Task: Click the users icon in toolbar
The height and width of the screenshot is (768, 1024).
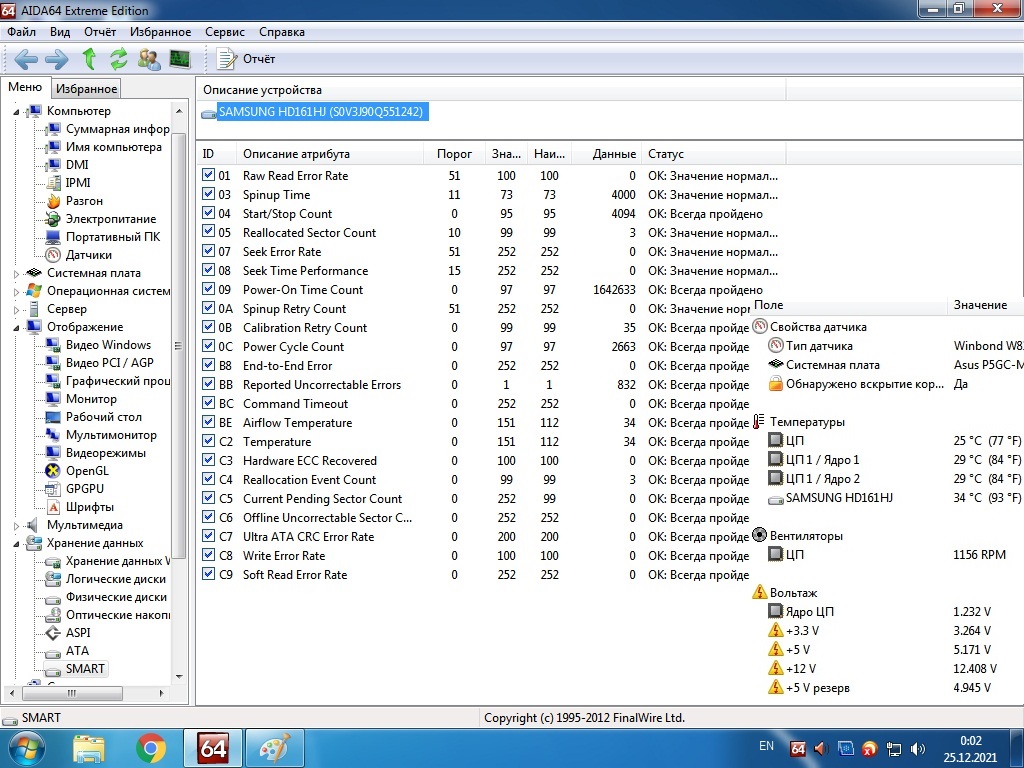Action: pos(149,59)
